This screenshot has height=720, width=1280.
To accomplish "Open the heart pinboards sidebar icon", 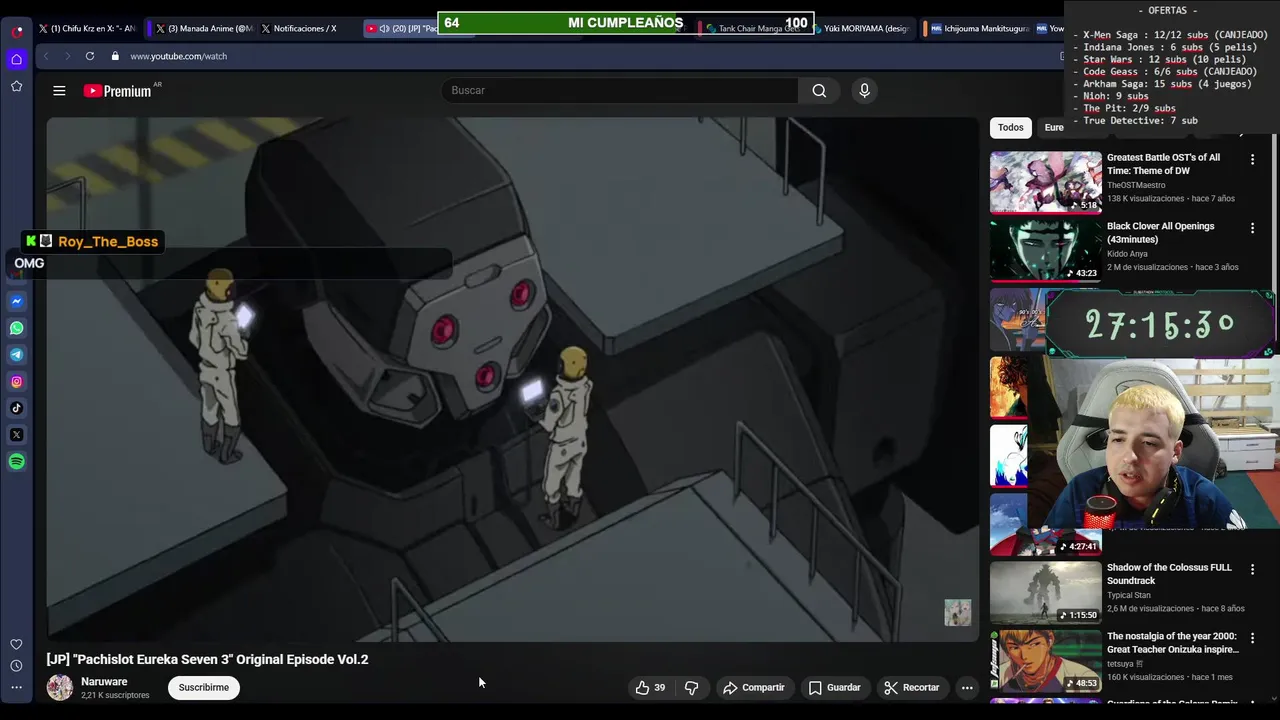I will coord(16,644).
